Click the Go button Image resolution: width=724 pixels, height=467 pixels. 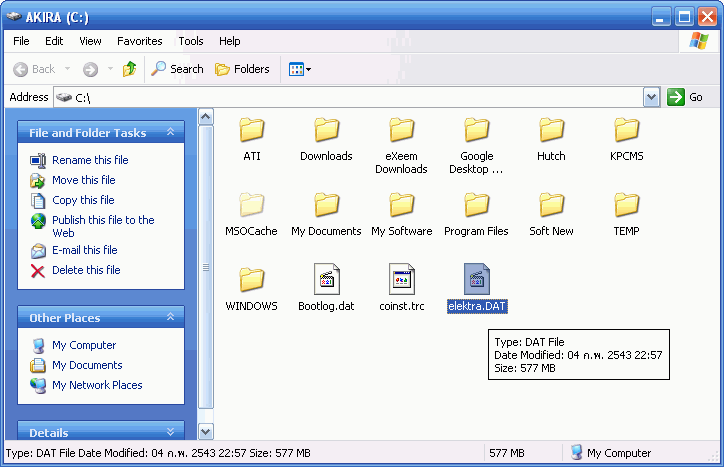click(x=685, y=97)
